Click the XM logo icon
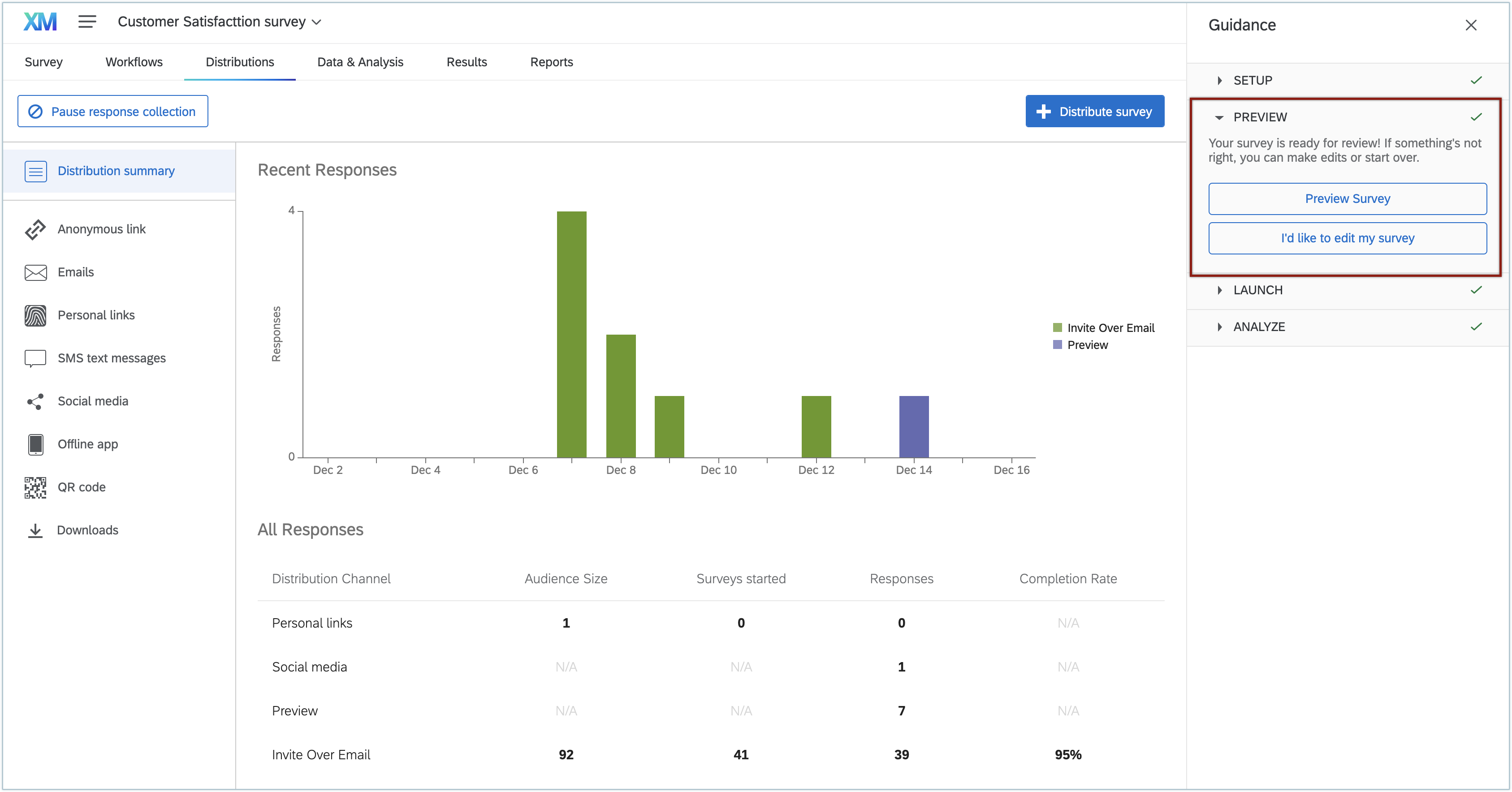1512x792 pixels. pos(40,22)
